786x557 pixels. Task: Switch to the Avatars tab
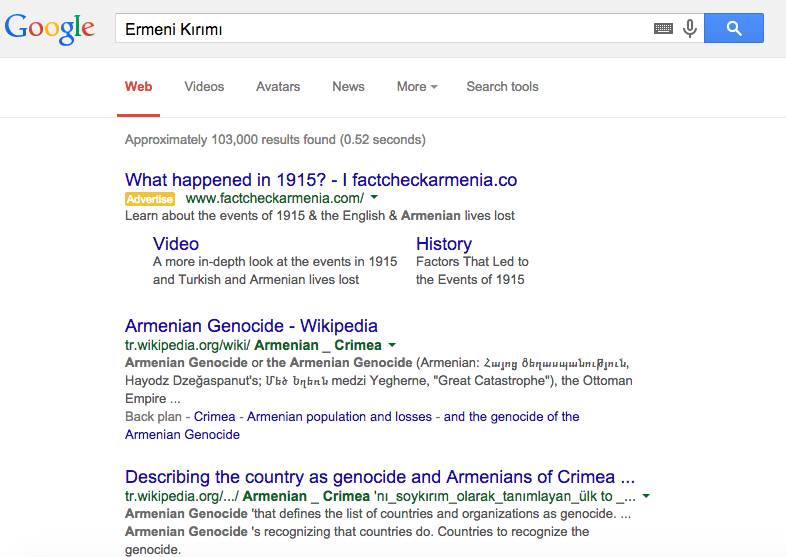(x=278, y=87)
